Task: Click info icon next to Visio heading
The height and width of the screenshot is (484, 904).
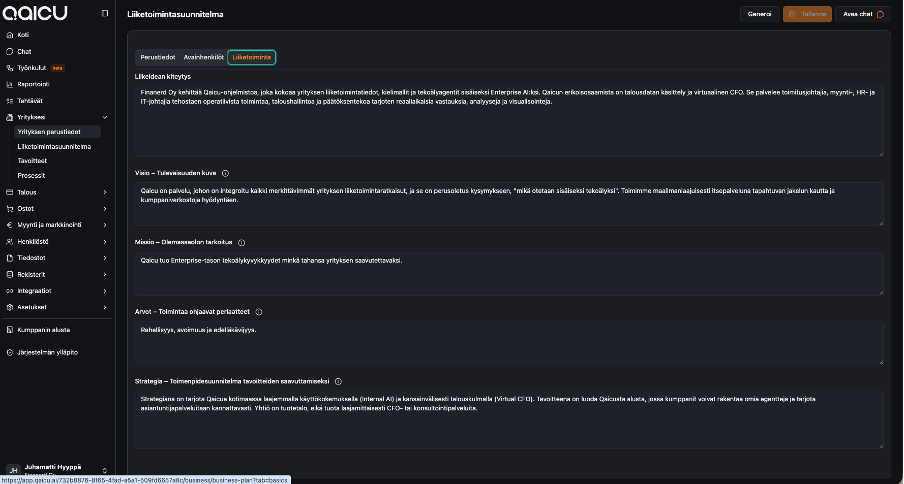Action: click(225, 173)
